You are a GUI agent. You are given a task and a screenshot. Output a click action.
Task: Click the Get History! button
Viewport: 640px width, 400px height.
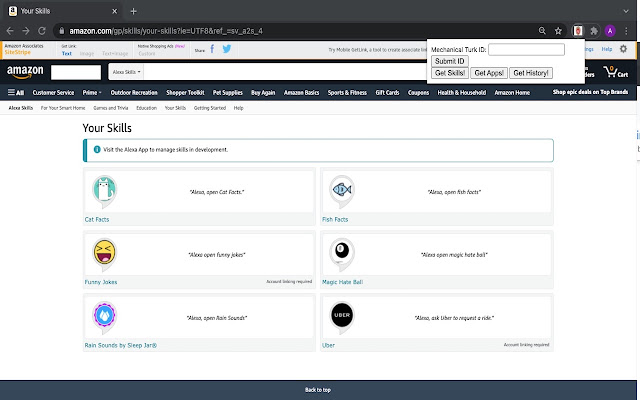(531, 73)
